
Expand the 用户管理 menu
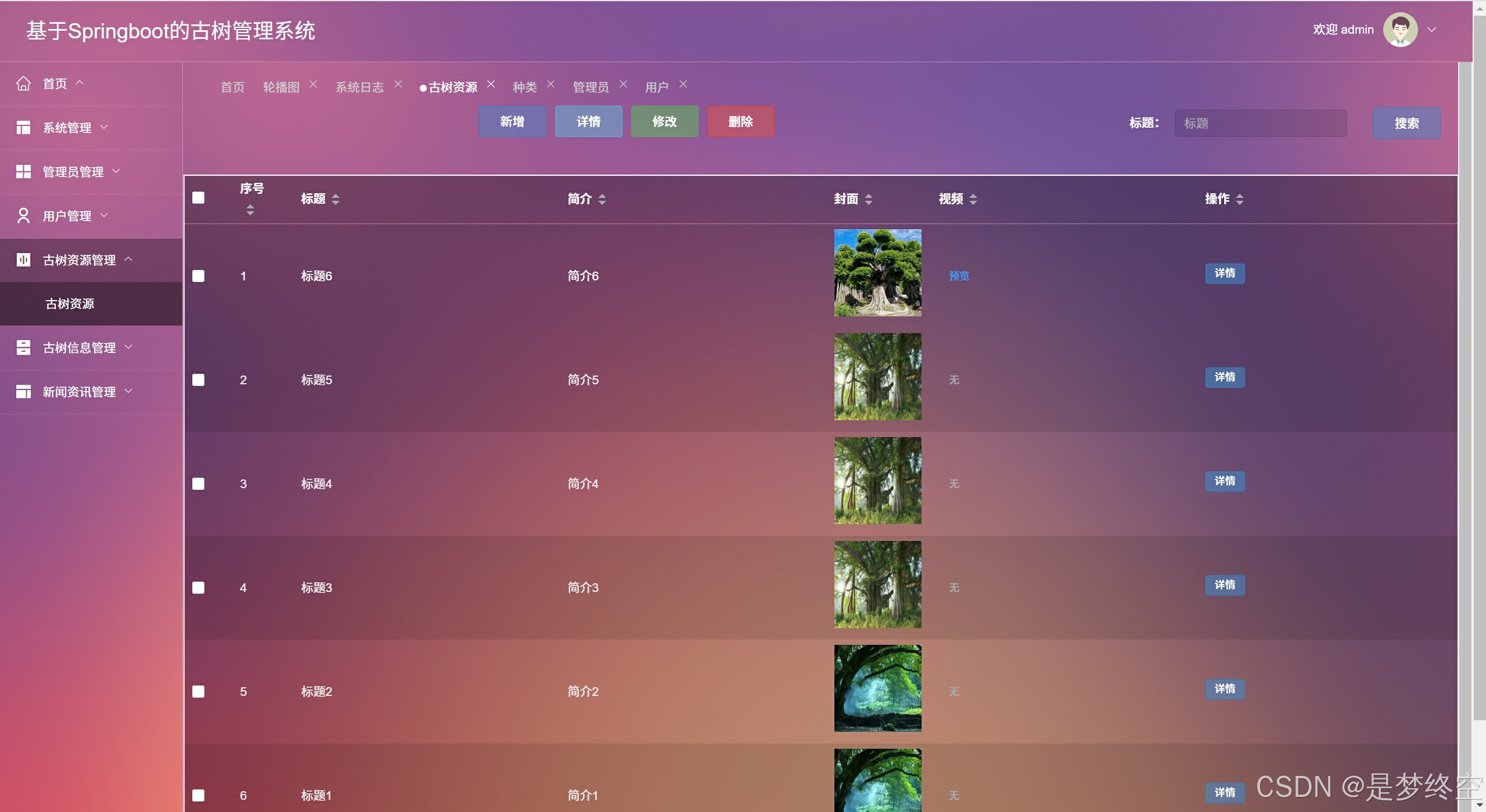pyautogui.click(x=104, y=215)
